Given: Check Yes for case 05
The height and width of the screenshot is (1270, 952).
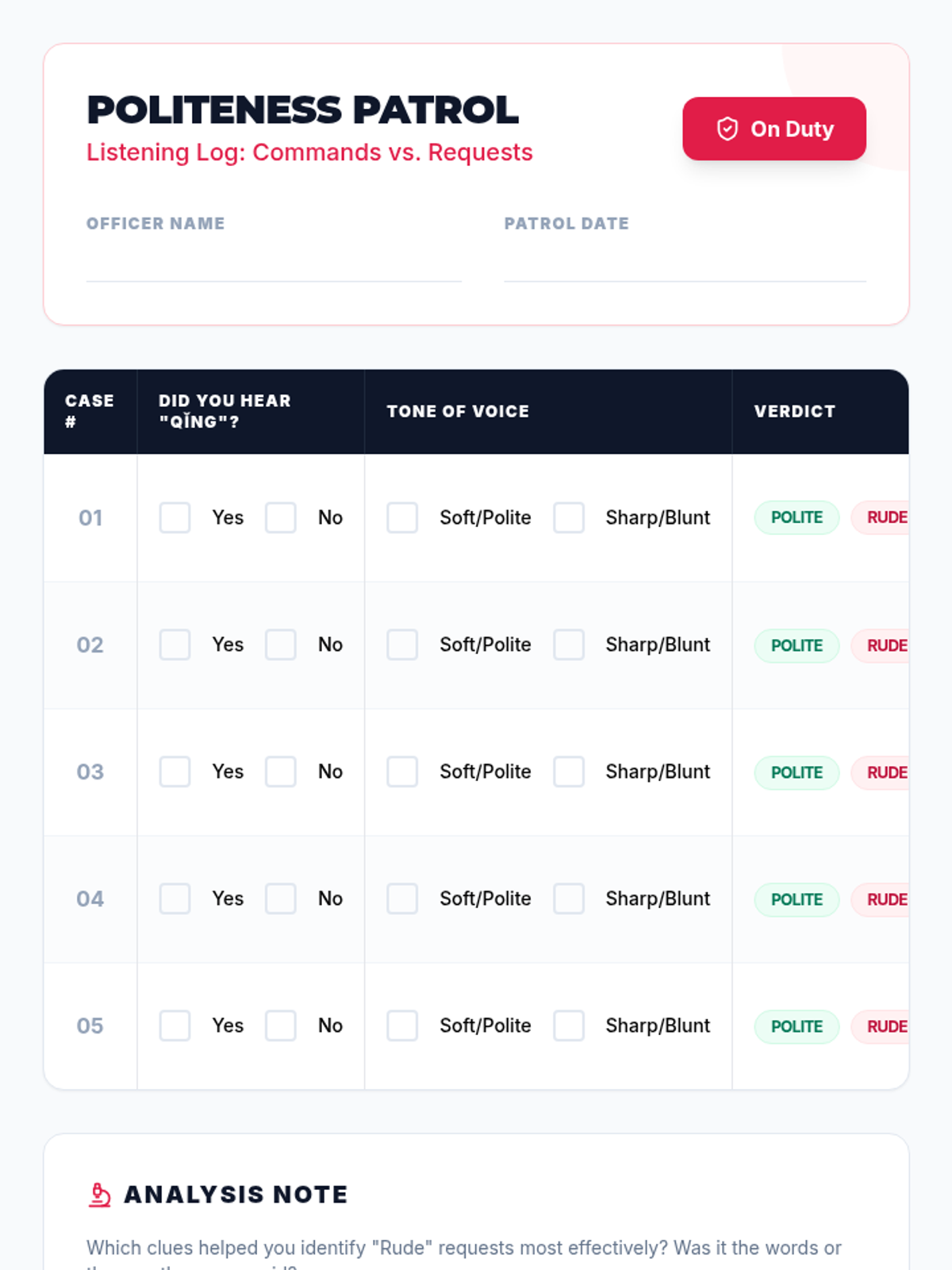Looking at the screenshot, I should [x=175, y=1026].
